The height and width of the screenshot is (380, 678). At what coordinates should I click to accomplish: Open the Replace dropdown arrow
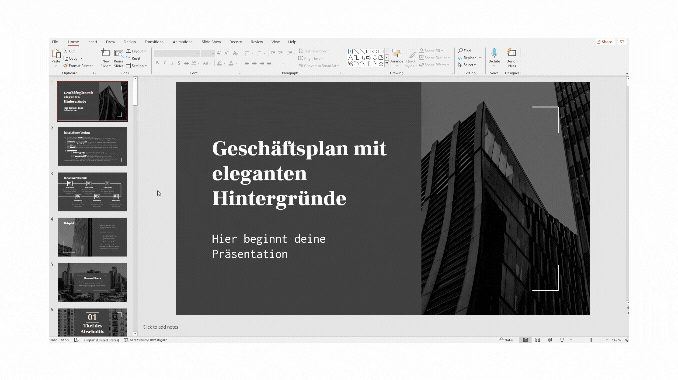[x=480, y=57]
